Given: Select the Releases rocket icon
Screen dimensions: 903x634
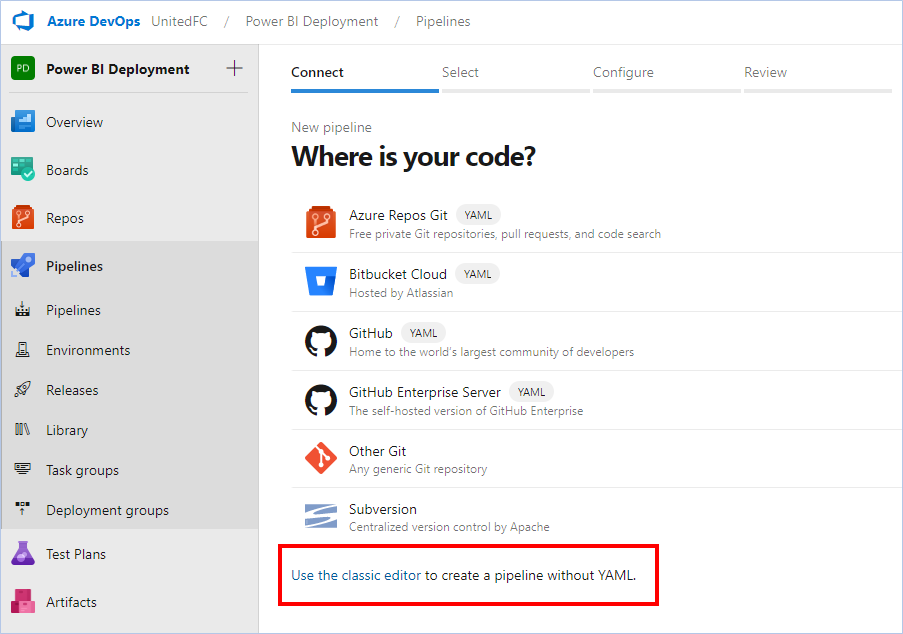Looking at the screenshot, I should coord(22,390).
